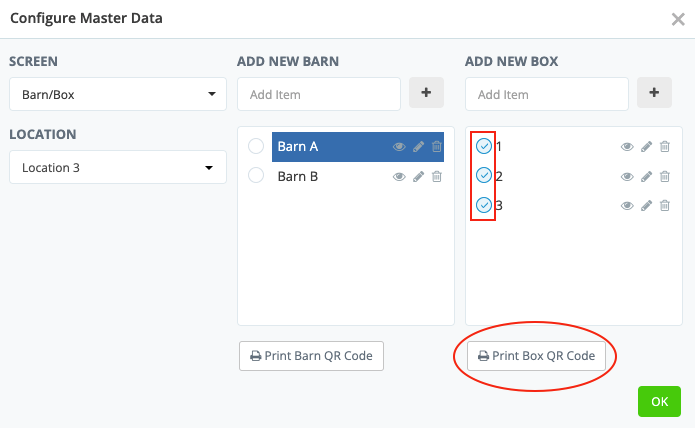Select the Barn B radio button
This screenshot has width=695, height=428.
coord(256,176)
